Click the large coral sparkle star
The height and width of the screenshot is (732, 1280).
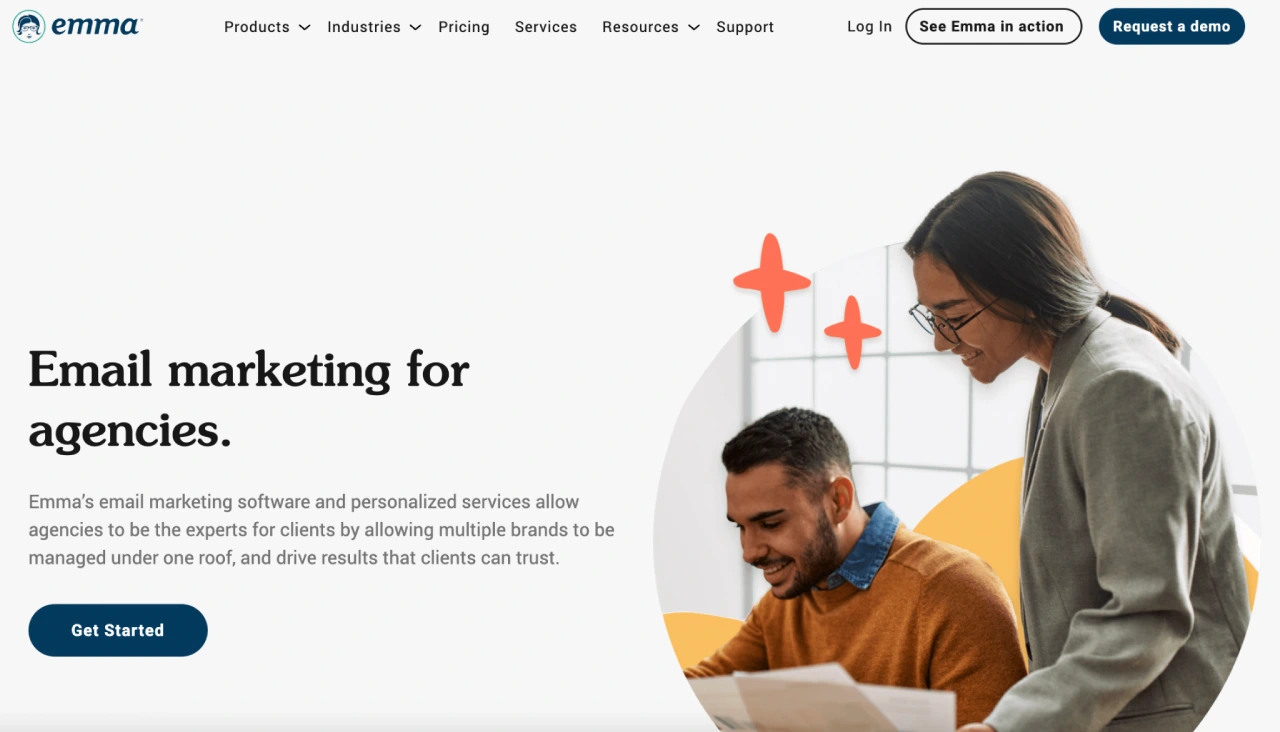point(772,282)
